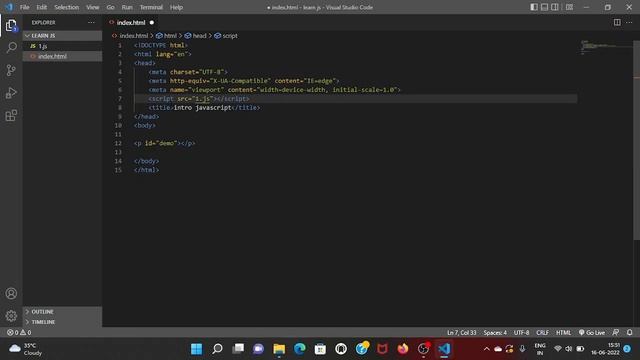Open taskbar Search icon
Image resolution: width=640 pixels, height=360 pixels.
point(217,349)
